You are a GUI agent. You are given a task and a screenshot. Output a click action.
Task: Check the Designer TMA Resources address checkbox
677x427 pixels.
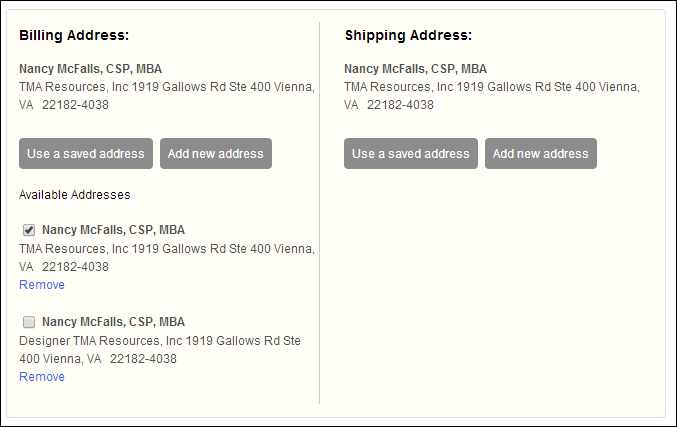pos(29,322)
